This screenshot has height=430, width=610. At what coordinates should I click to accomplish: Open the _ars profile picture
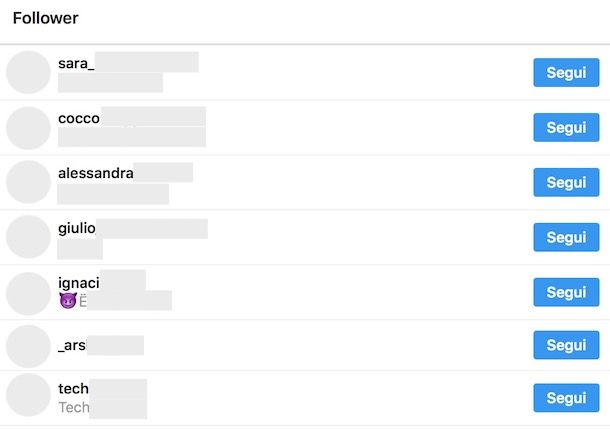28,346
